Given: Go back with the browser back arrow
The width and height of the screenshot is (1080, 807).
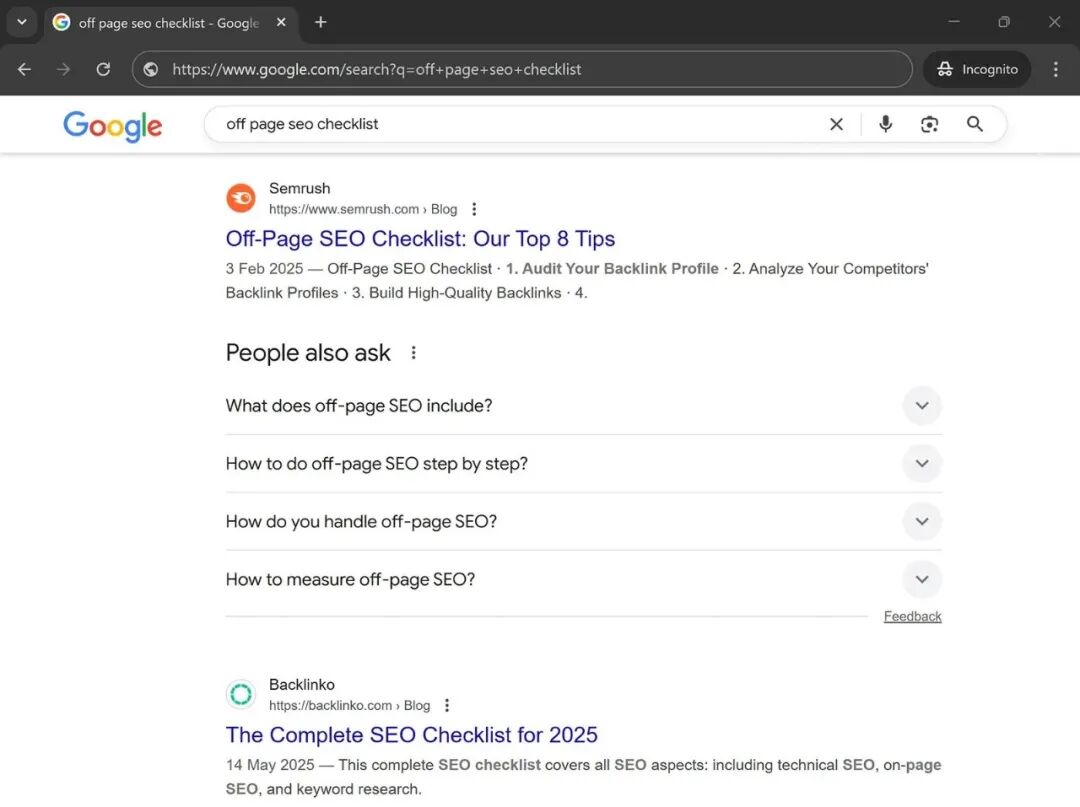Looking at the screenshot, I should [24, 70].
